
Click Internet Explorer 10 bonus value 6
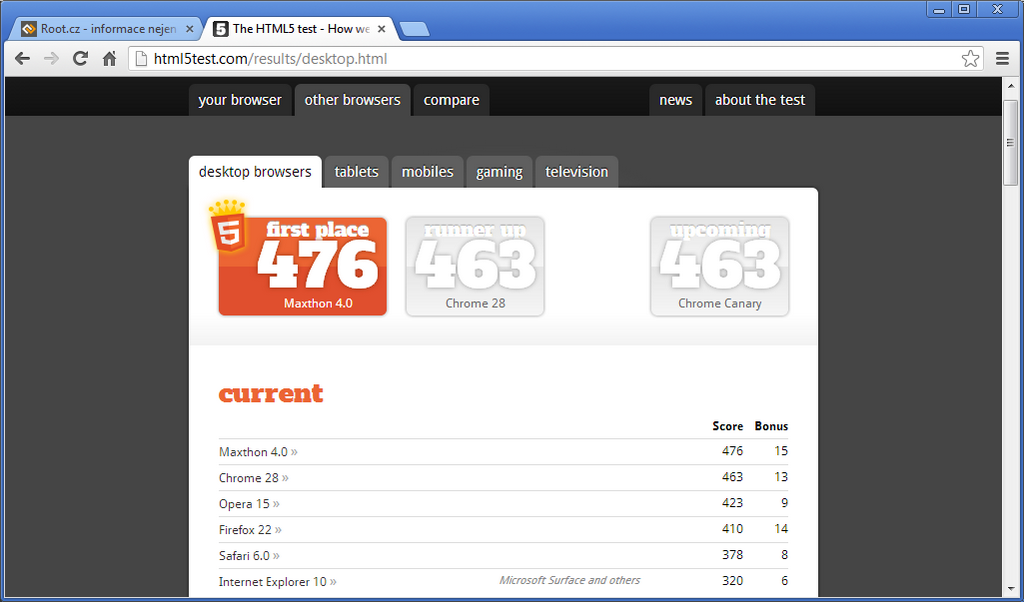pyautogui.click(x=784, y=580)
